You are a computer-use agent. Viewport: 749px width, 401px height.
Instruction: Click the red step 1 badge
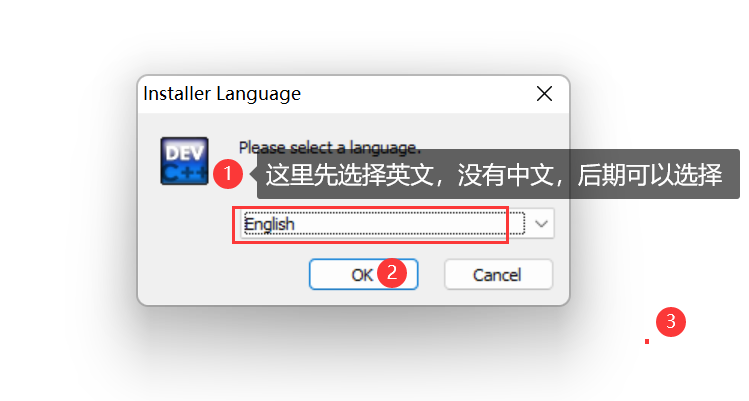point(228,173)
